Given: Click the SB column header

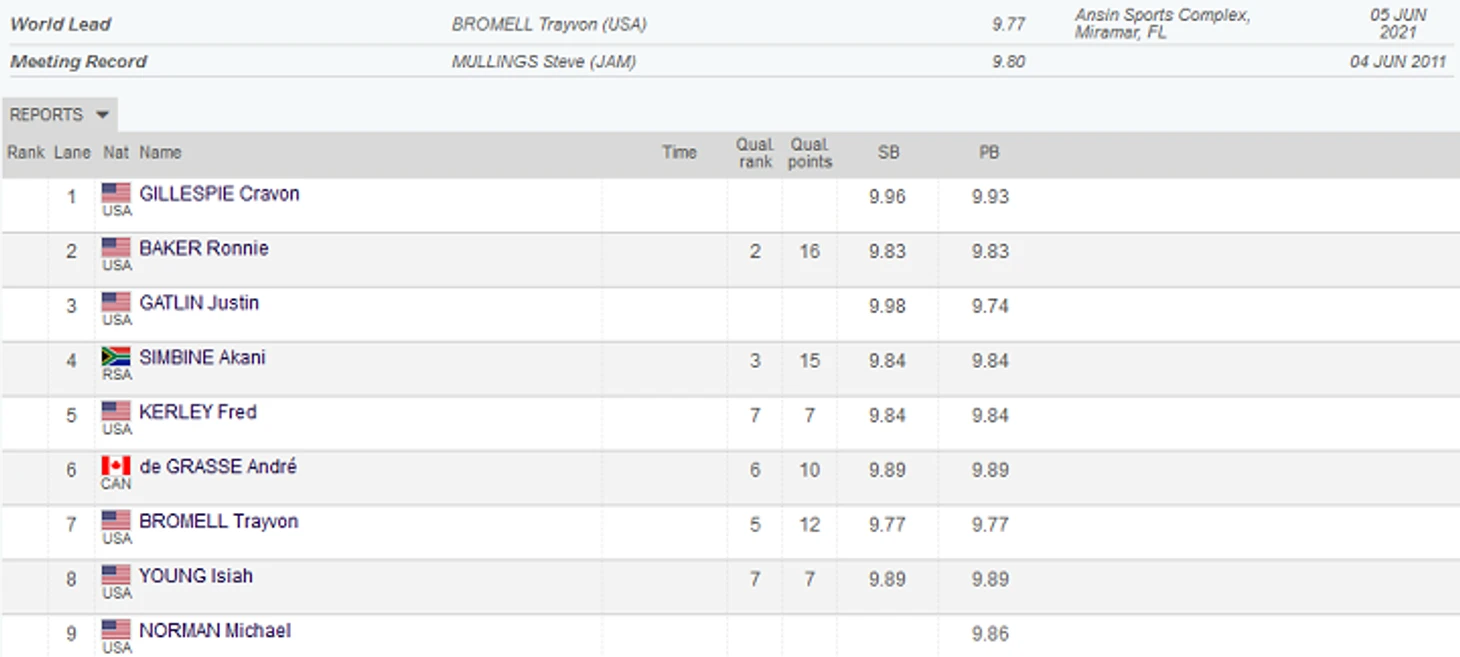Looking at the screenshot, I should point(888,153).
